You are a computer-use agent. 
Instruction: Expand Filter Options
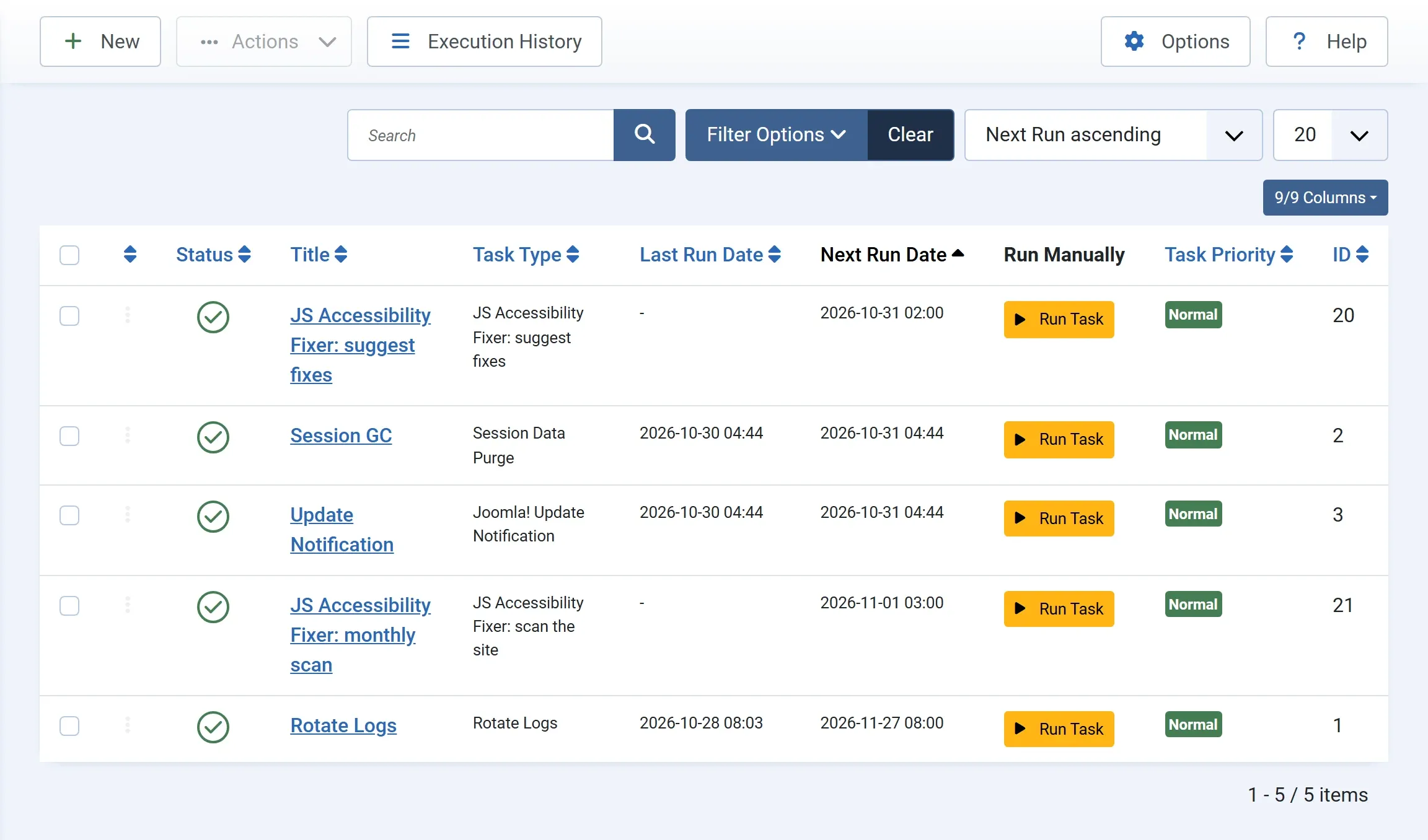tap(777, 135)
